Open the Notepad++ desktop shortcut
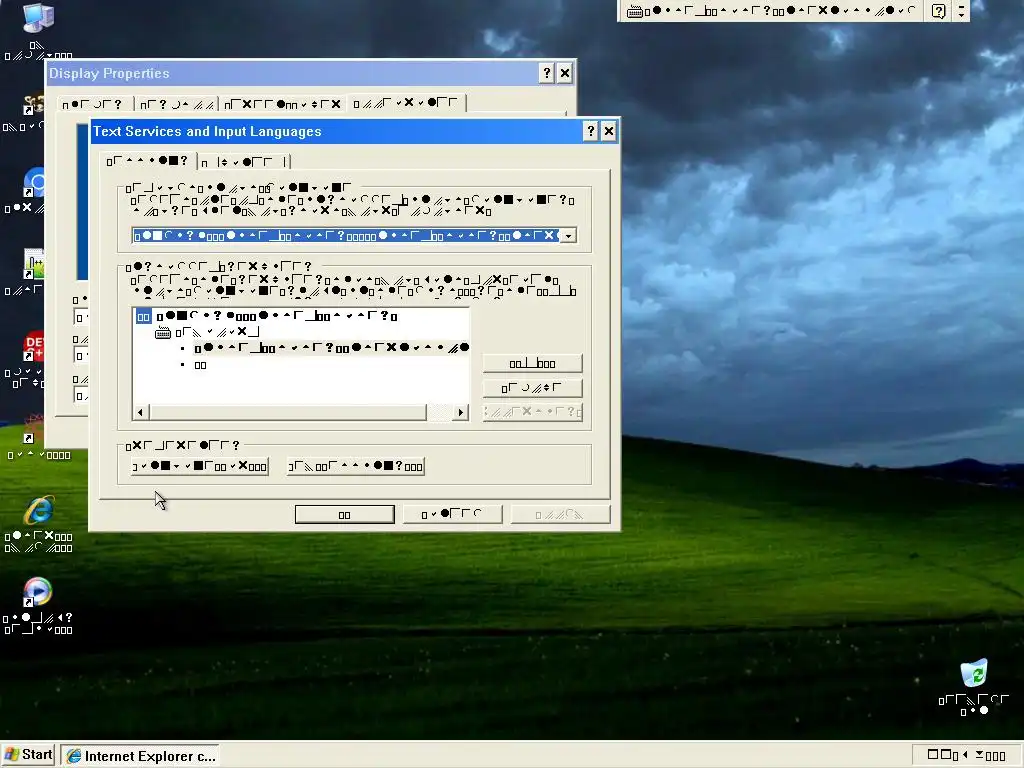The image size is (1024, 768). (x=33, y=263)
